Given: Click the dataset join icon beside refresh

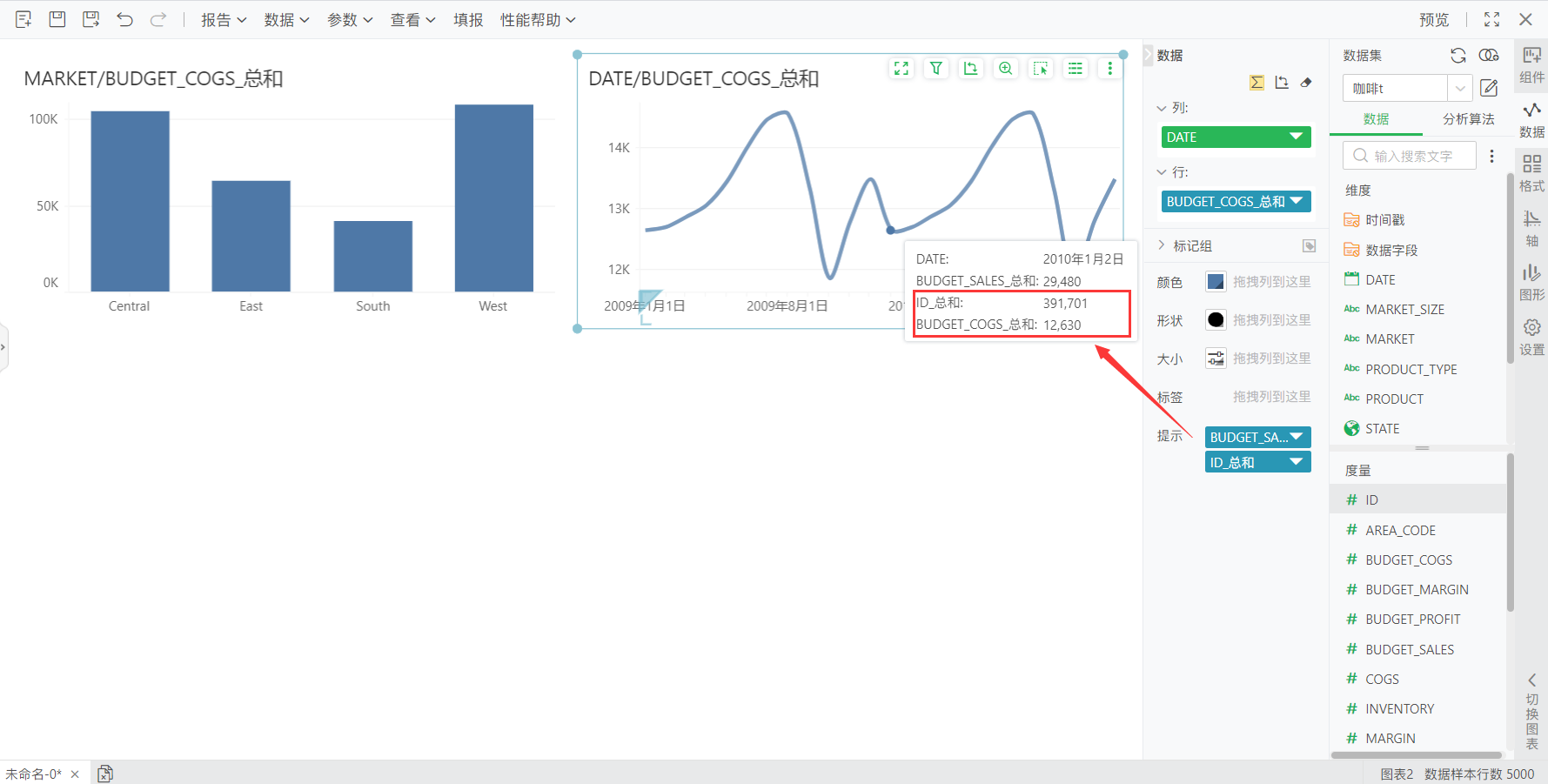Looking at the screenshot, I should tap(1489, 56).
